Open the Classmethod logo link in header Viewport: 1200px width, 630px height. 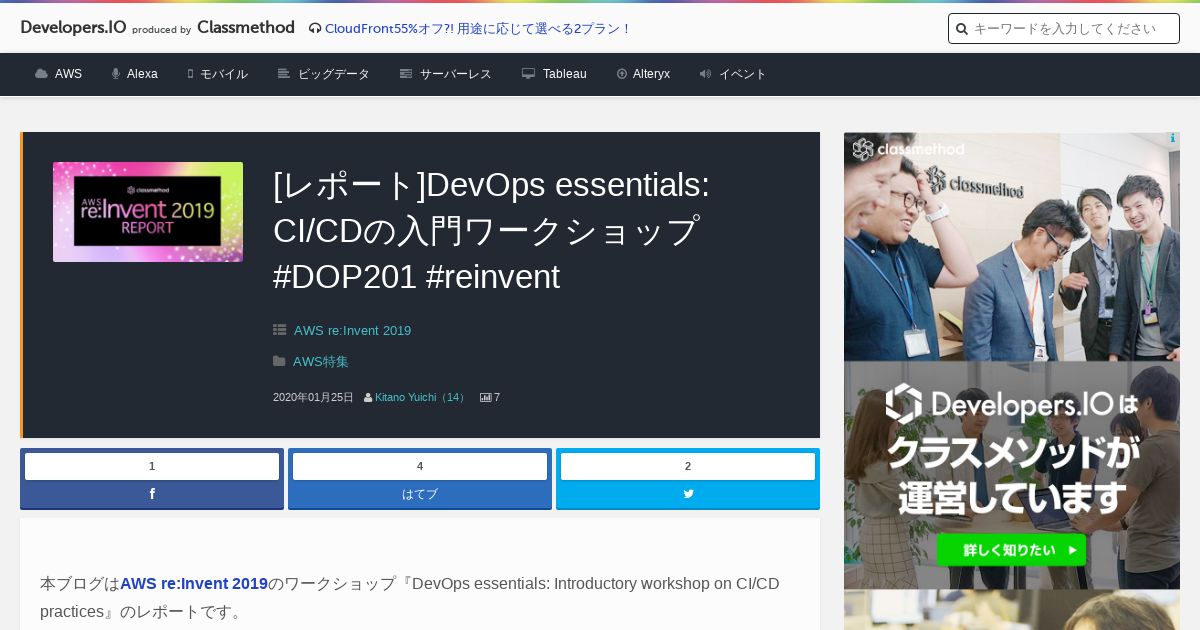[246, 28]
